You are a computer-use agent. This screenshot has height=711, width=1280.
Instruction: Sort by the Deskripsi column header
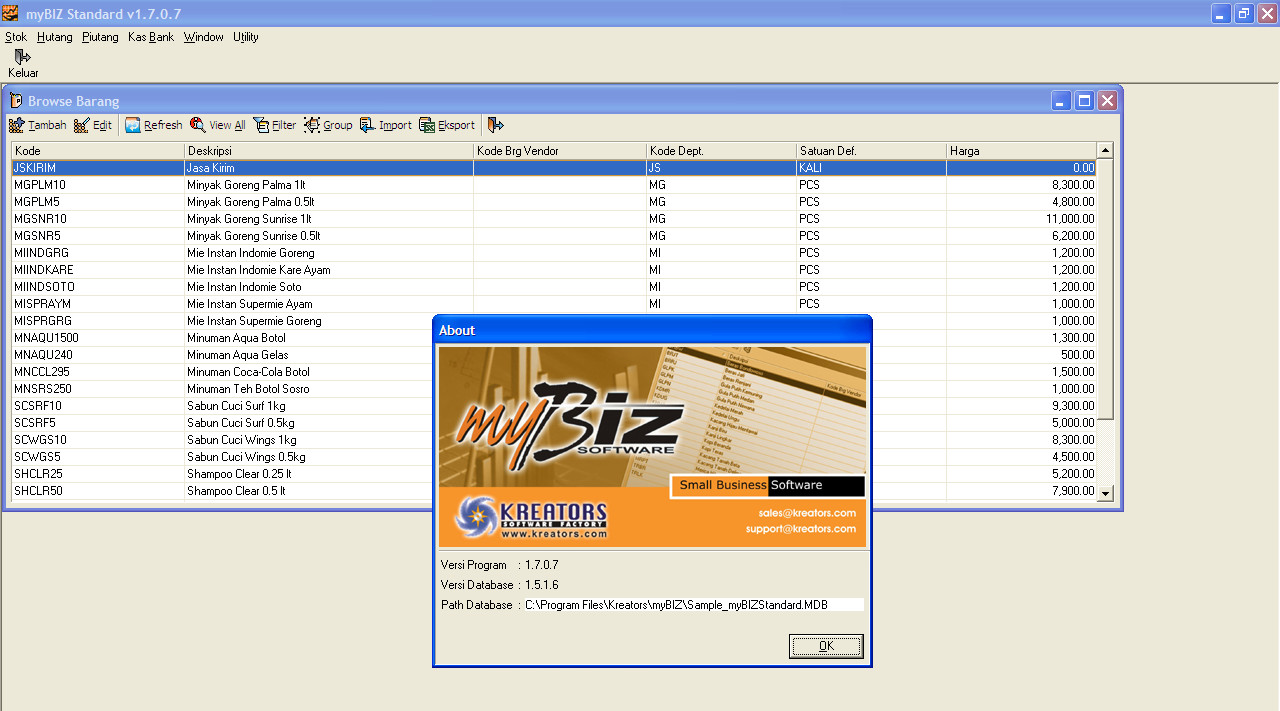tap(329, 151)
